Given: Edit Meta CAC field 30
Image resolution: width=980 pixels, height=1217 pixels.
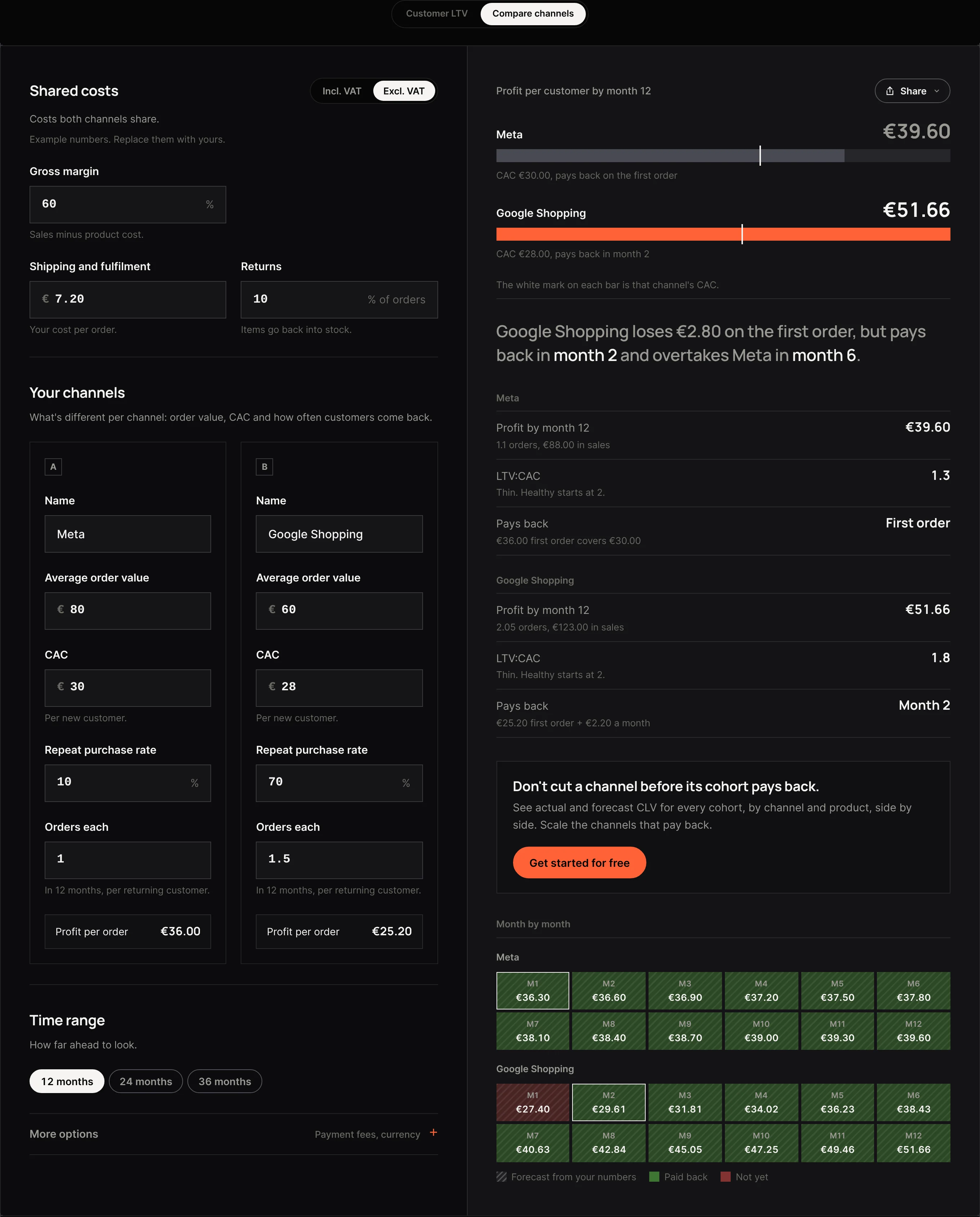Looking at the screenshot, I should (x=128, y=688).
